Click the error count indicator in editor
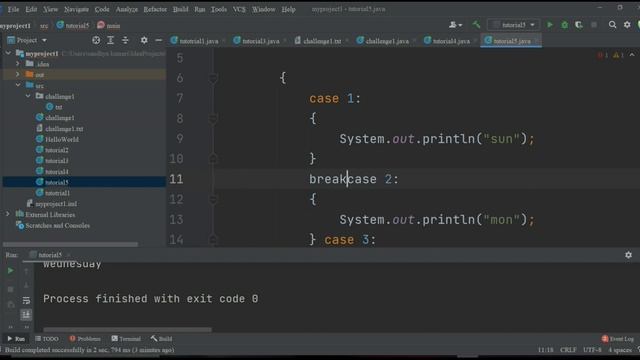640x360 pixels. click(x=603, y=55)
